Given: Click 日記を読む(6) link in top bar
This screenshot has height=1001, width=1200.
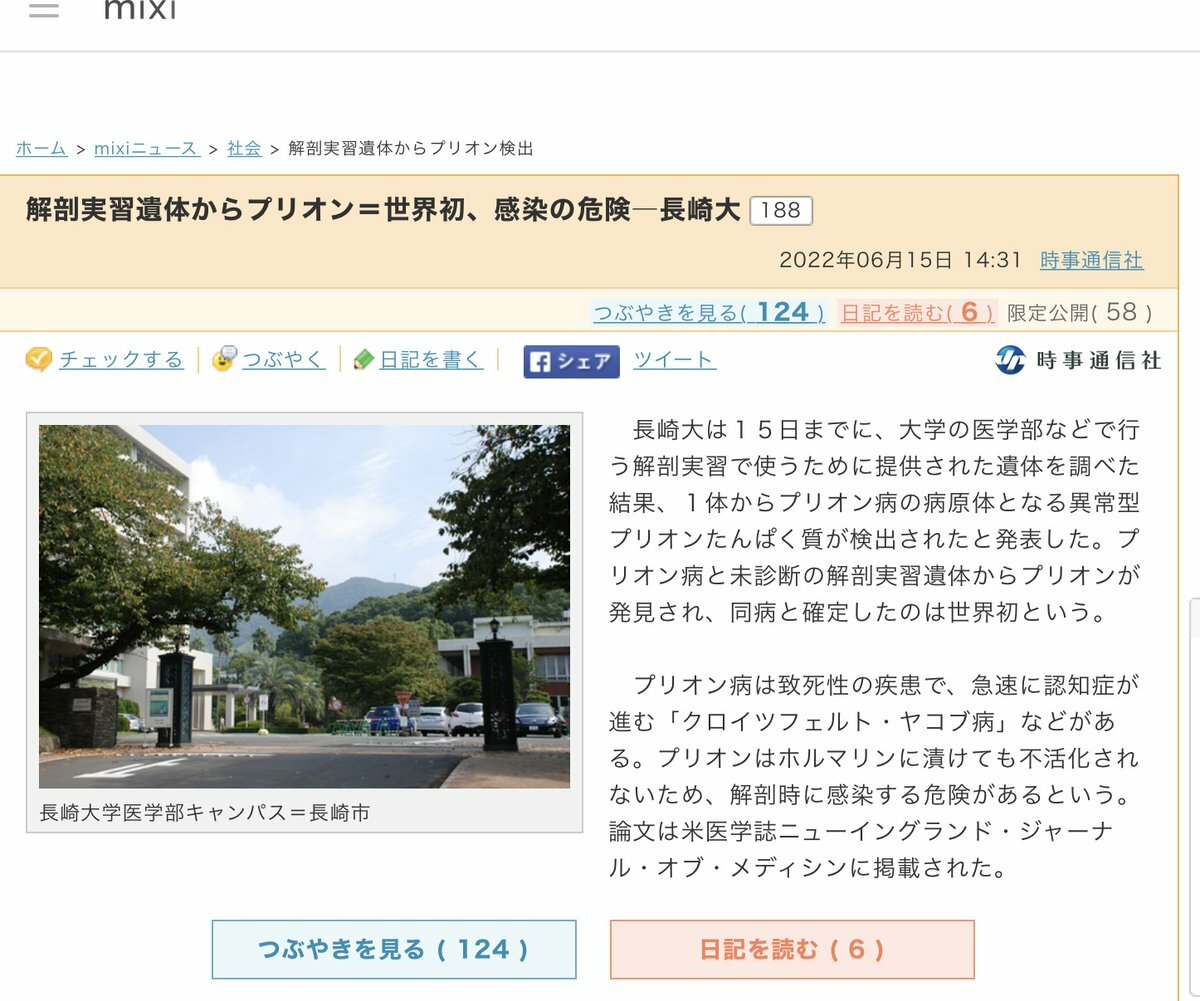Looking at the screenshot, I should tap(917, 313).
